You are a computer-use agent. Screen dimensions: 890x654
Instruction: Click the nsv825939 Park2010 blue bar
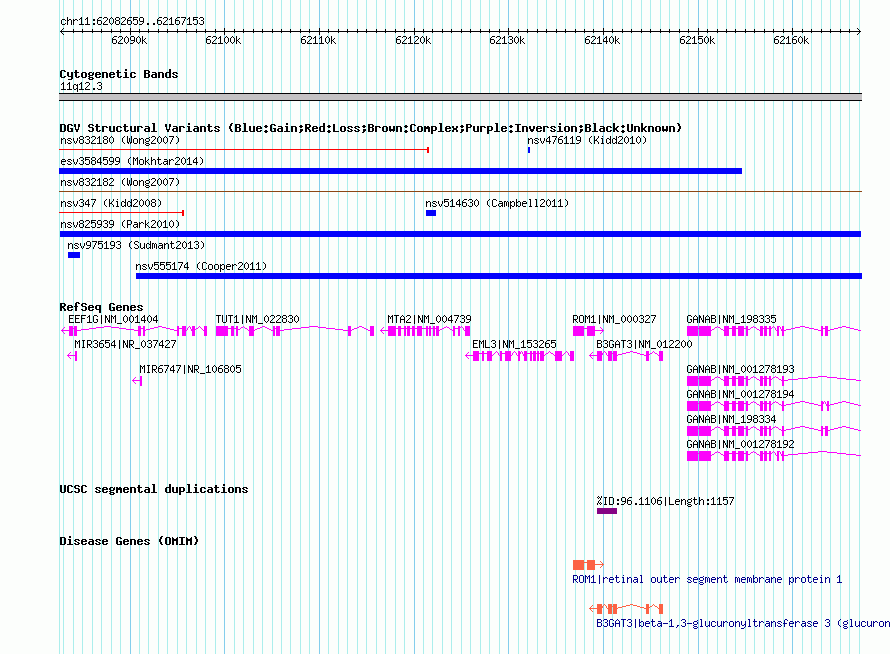tap(460, 234)
